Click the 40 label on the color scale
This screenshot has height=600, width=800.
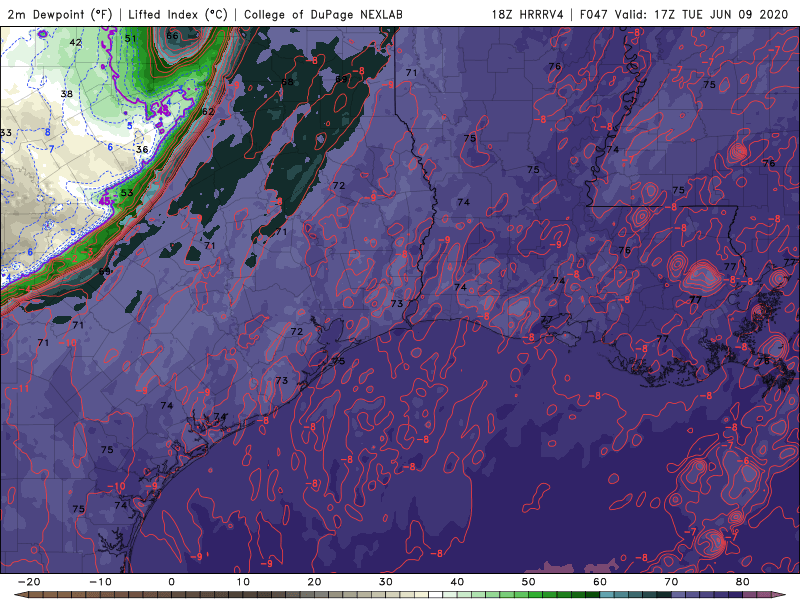click(x=457, y=582)
